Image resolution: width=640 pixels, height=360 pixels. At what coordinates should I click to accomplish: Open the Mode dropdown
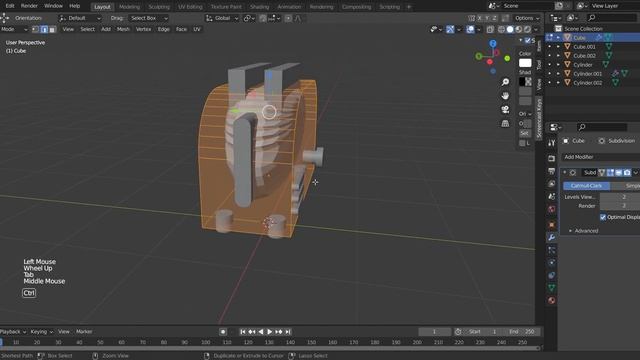14,29
